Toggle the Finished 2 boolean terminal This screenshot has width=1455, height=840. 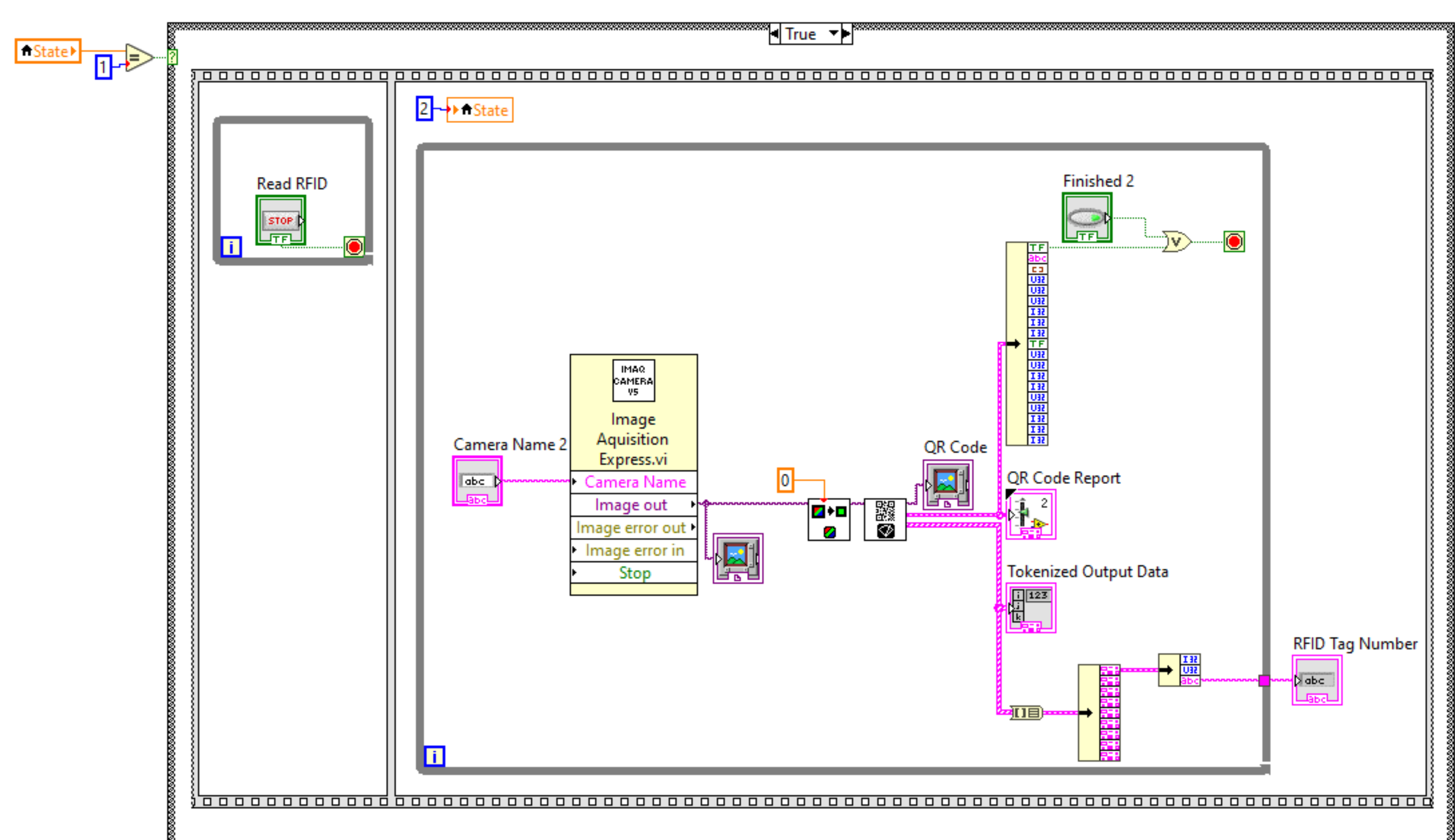pos(1086,218)
